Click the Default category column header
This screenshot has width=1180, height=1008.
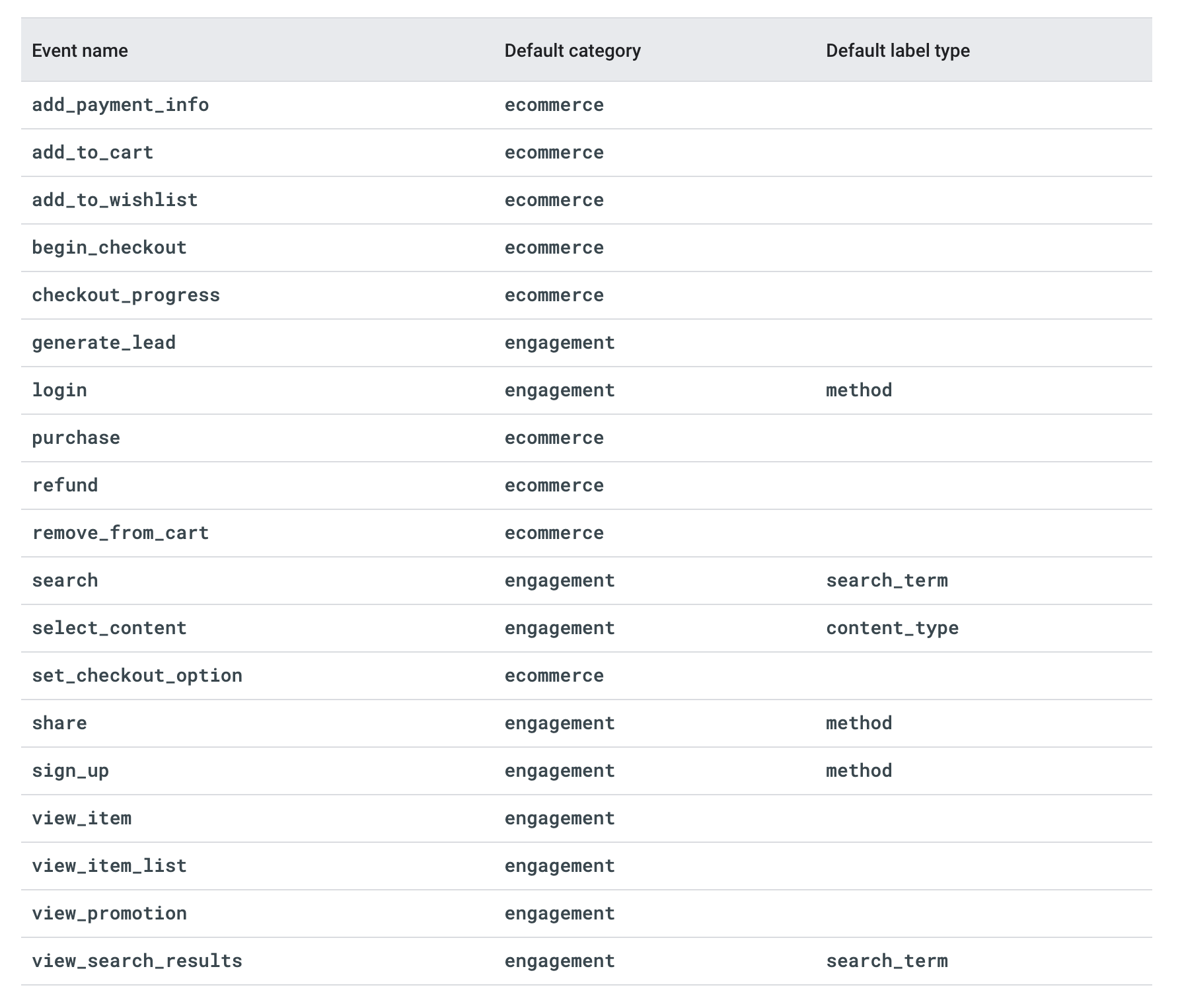tap(572, 51)
